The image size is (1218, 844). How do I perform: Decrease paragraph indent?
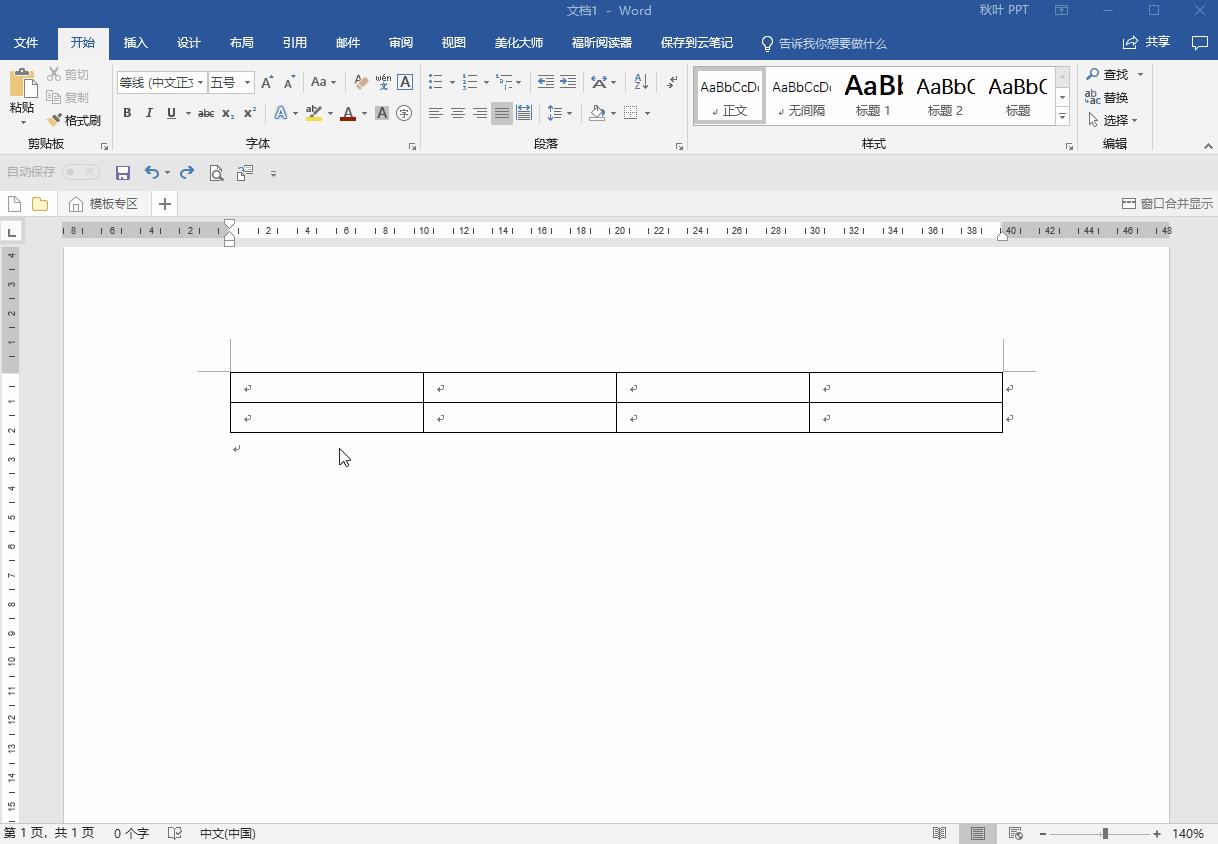pos(545,82)
